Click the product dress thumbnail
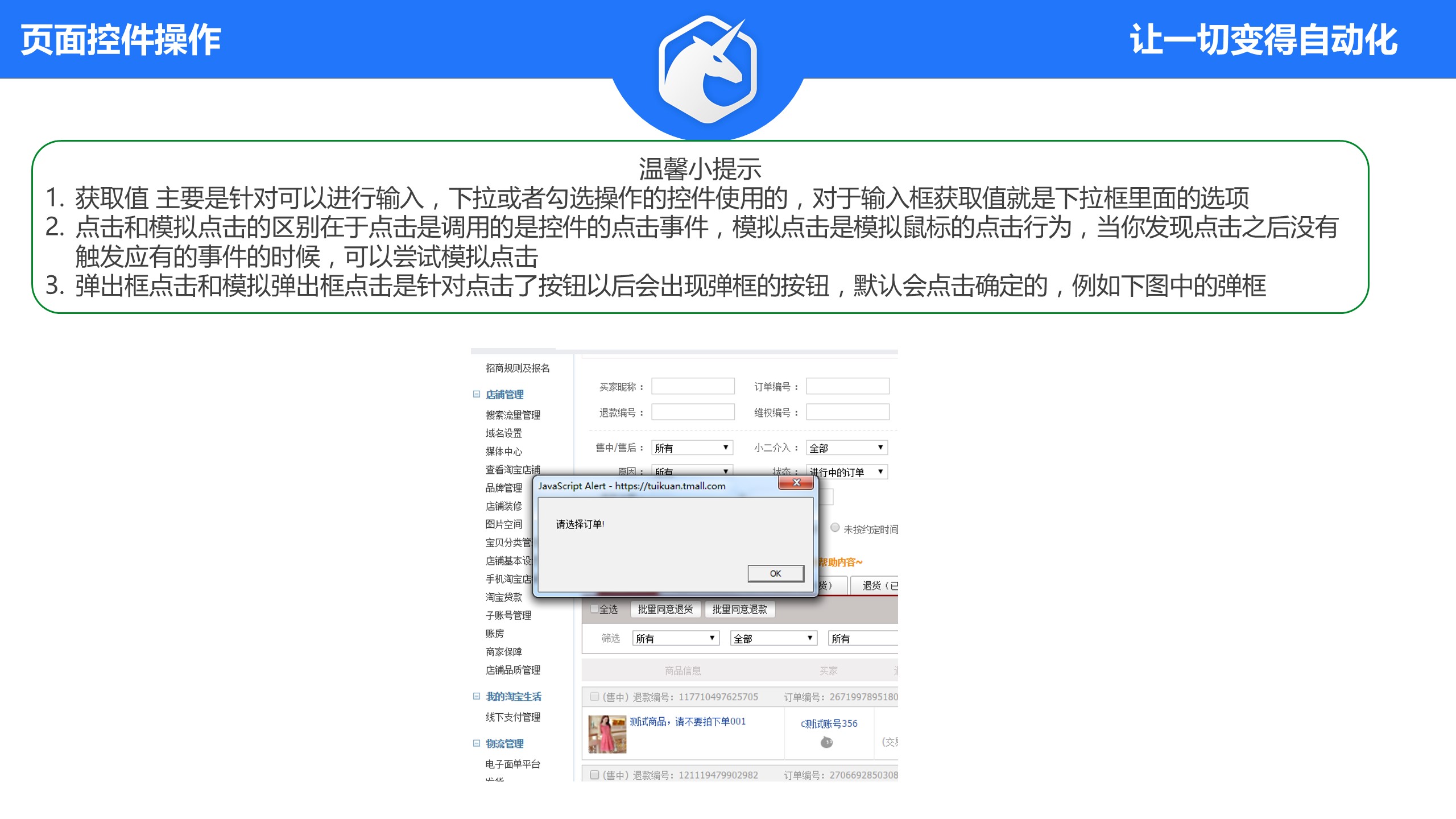This screenshot has height=819, width=1456. coord(607,734)
